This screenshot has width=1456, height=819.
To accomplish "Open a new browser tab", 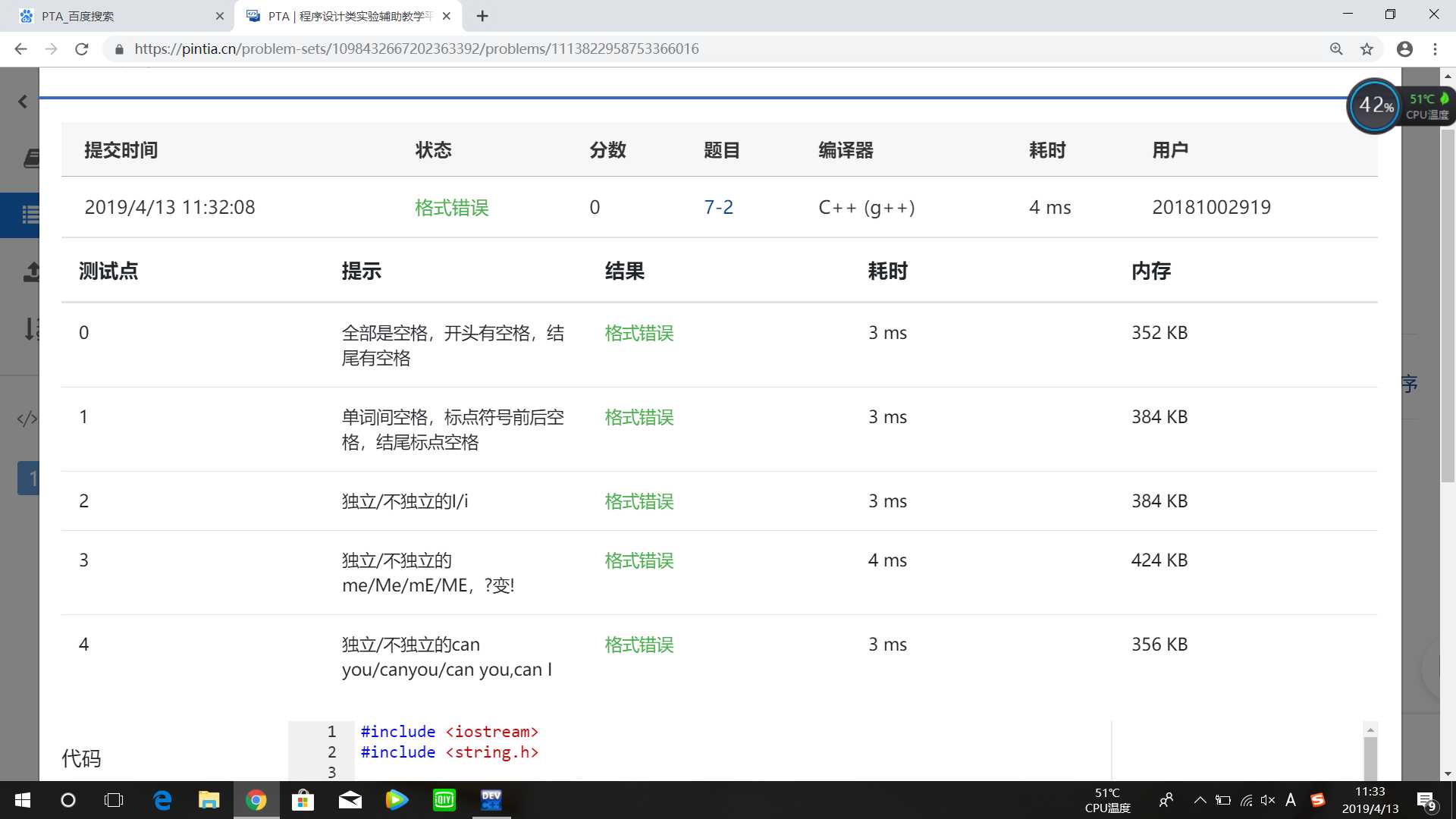I will 482,16.
